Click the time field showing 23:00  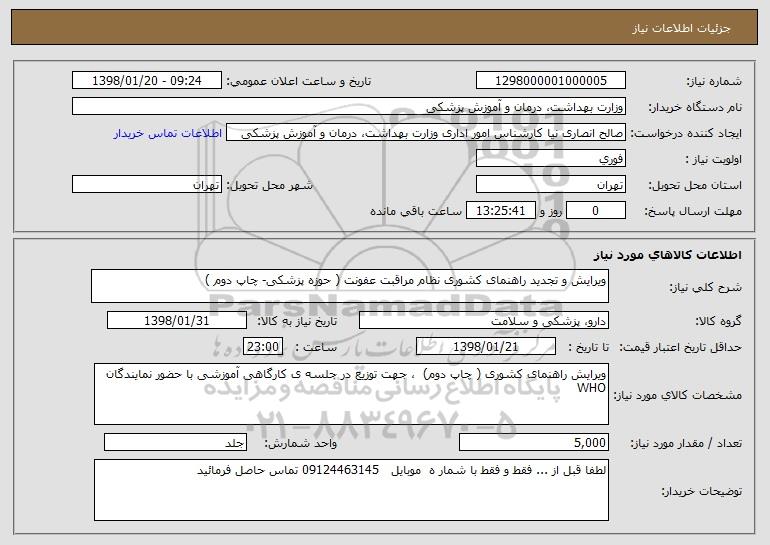(x=263, y=346)
